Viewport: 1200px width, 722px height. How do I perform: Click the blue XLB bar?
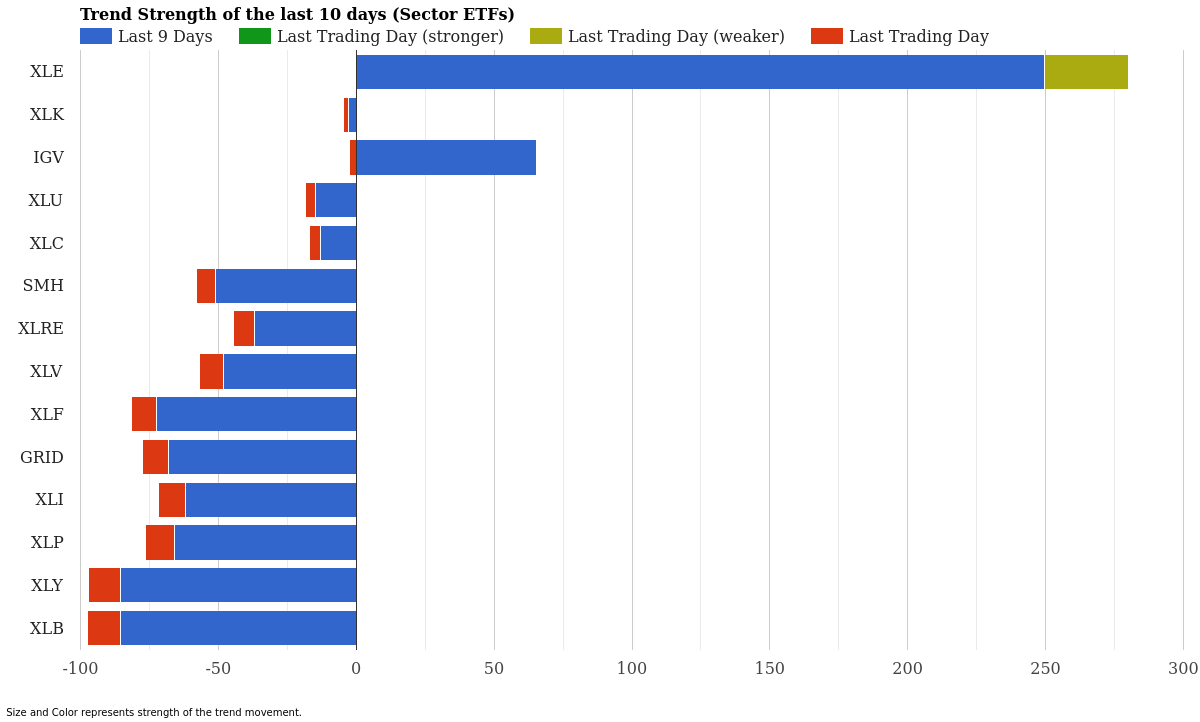coord(238,628)
